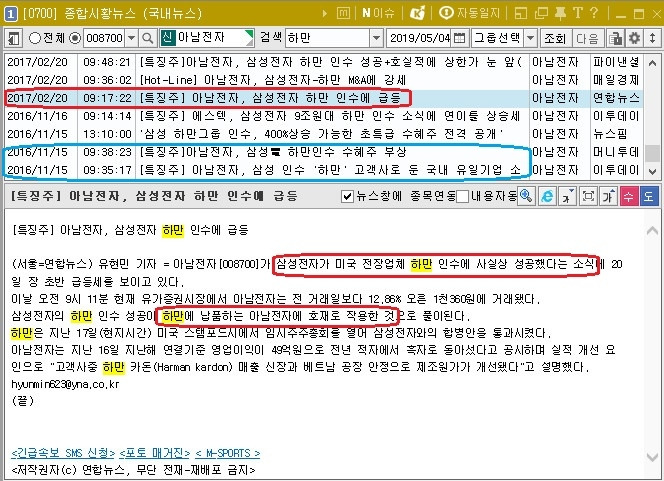Click the red 수 buy button
Screen dimensions: 664x481
click(x=629, y=196)
